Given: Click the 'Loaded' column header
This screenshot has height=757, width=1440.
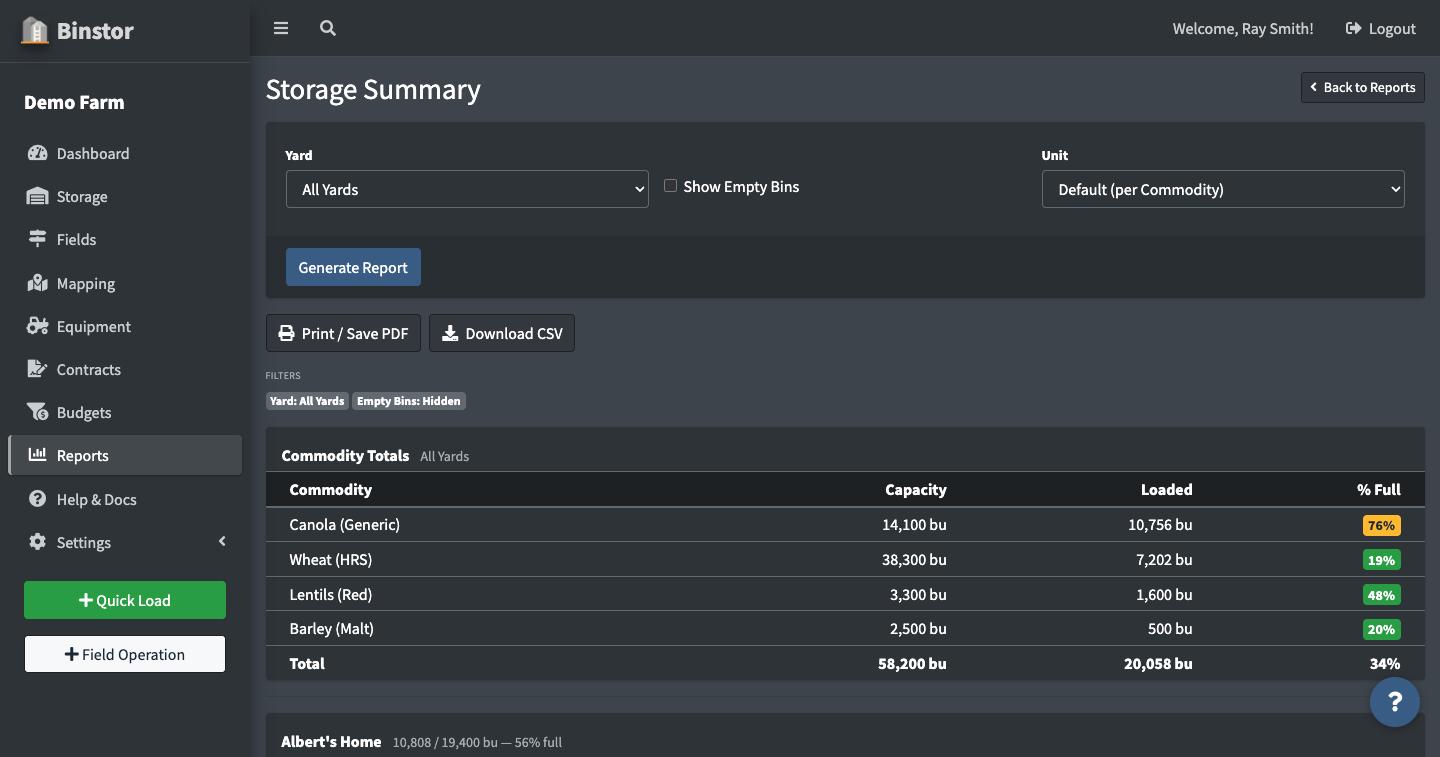Looking at the screenshot, I should (x=1167, y=489).
